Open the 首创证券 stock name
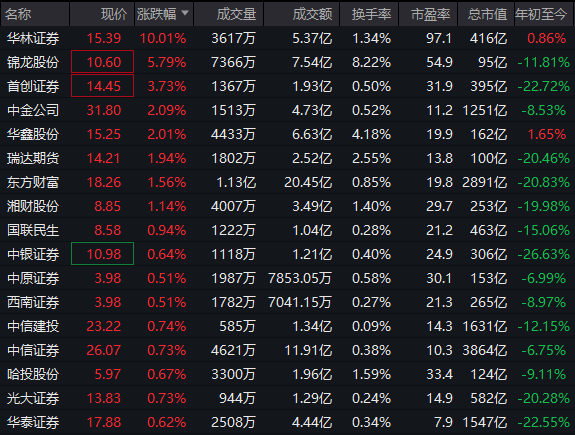The image size is (575, 435). coord(33,86)
